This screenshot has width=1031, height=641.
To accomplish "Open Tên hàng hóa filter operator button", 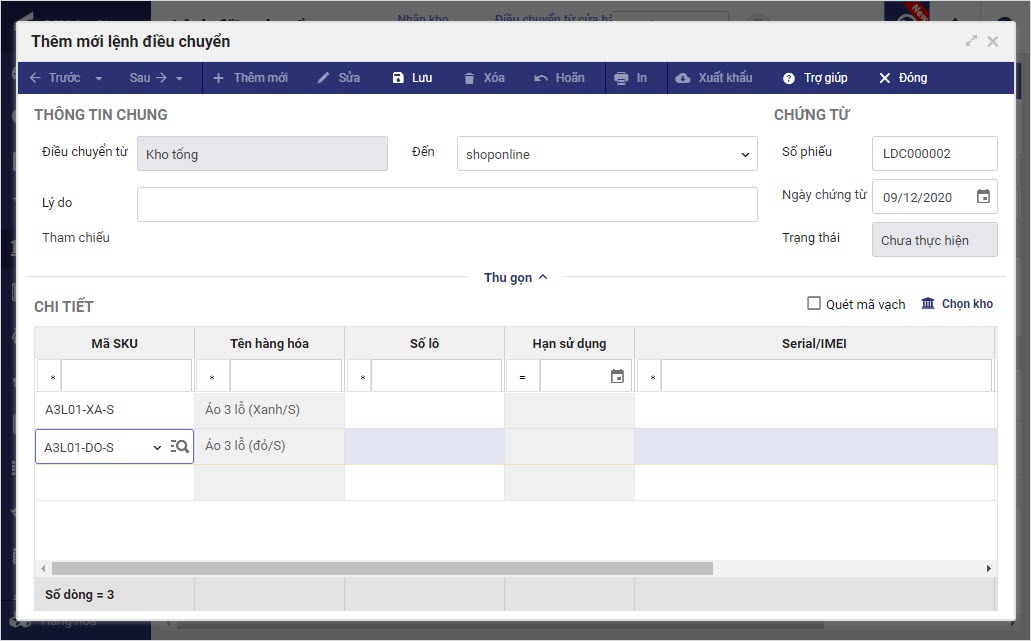I will click(212, 377).
